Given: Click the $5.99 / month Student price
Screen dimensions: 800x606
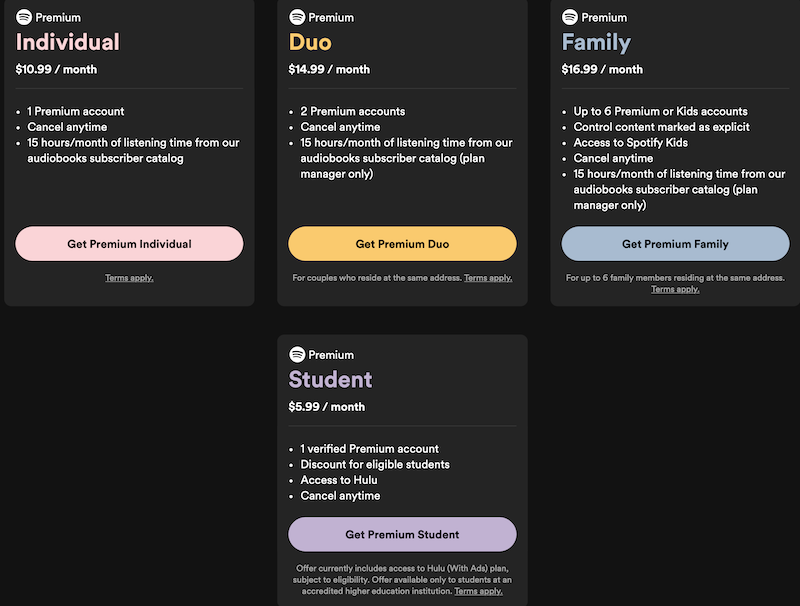Looking at the screenshot, I should click(326, 407).
